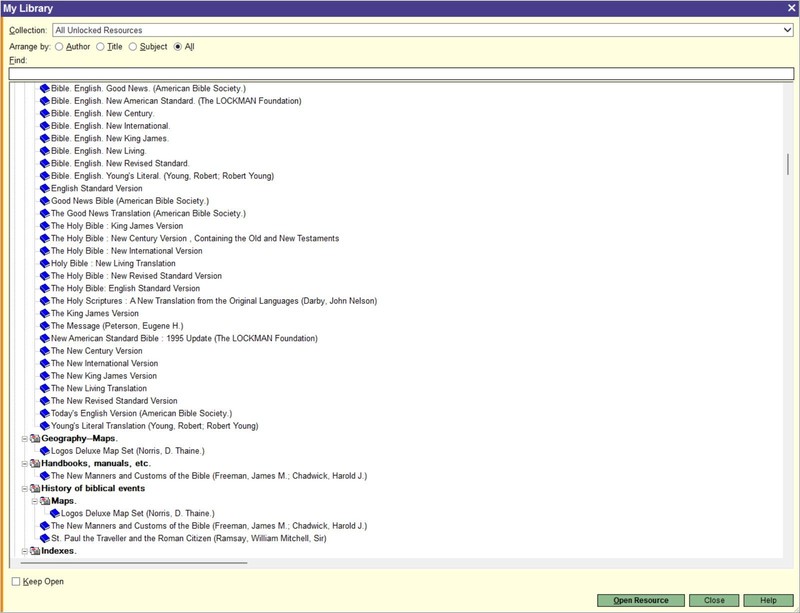Select The Holy Bible: English Standard Version
800x613 pixels.
pyautogui.click(x=126, y=288)
